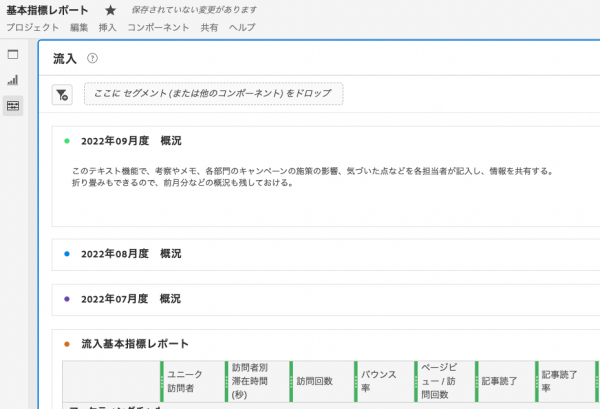Click the blue dot beside 2022年08月度 概況

(x=67, y=254)
